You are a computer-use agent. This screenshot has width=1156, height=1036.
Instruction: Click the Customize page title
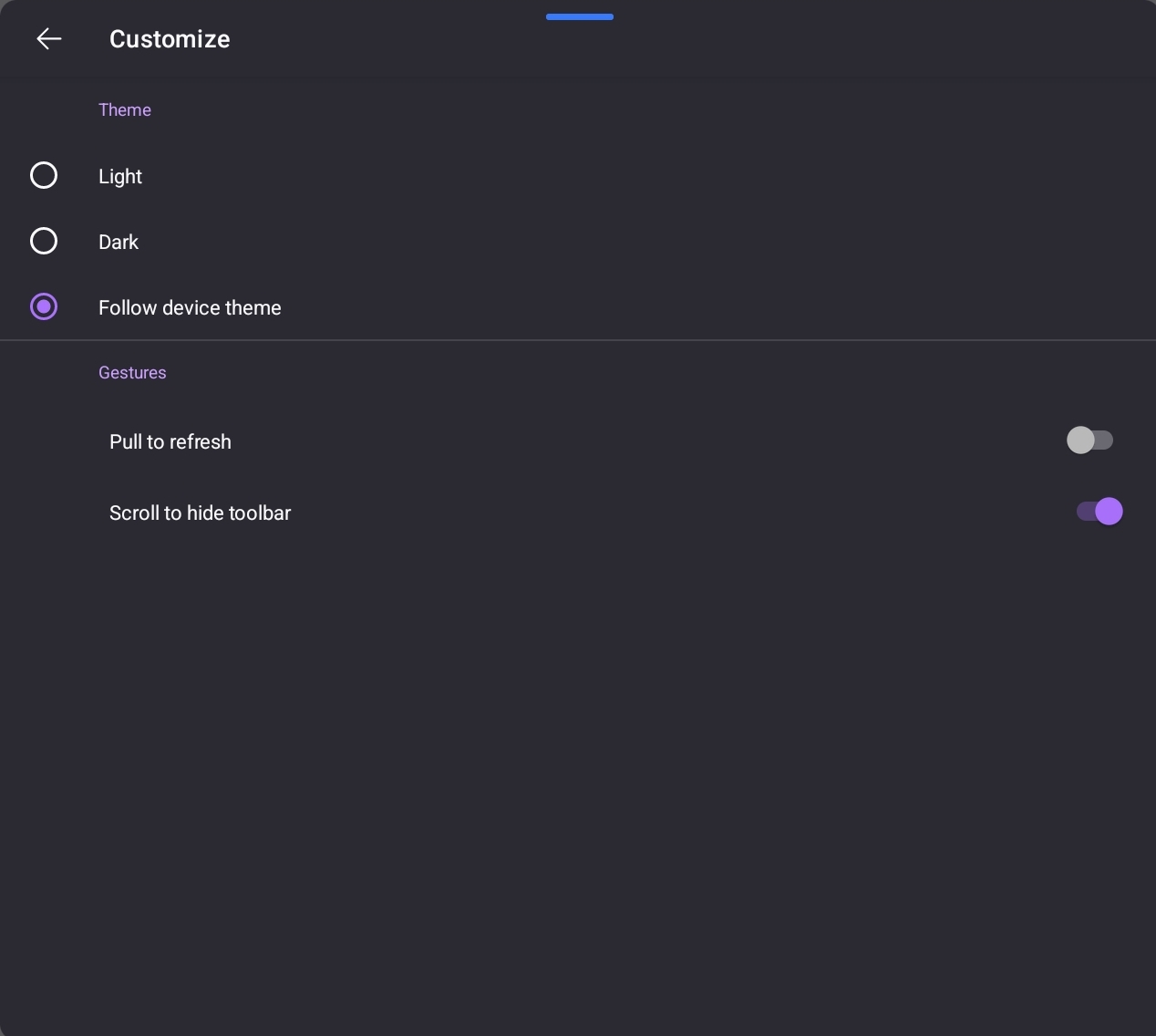click(170, 39)
